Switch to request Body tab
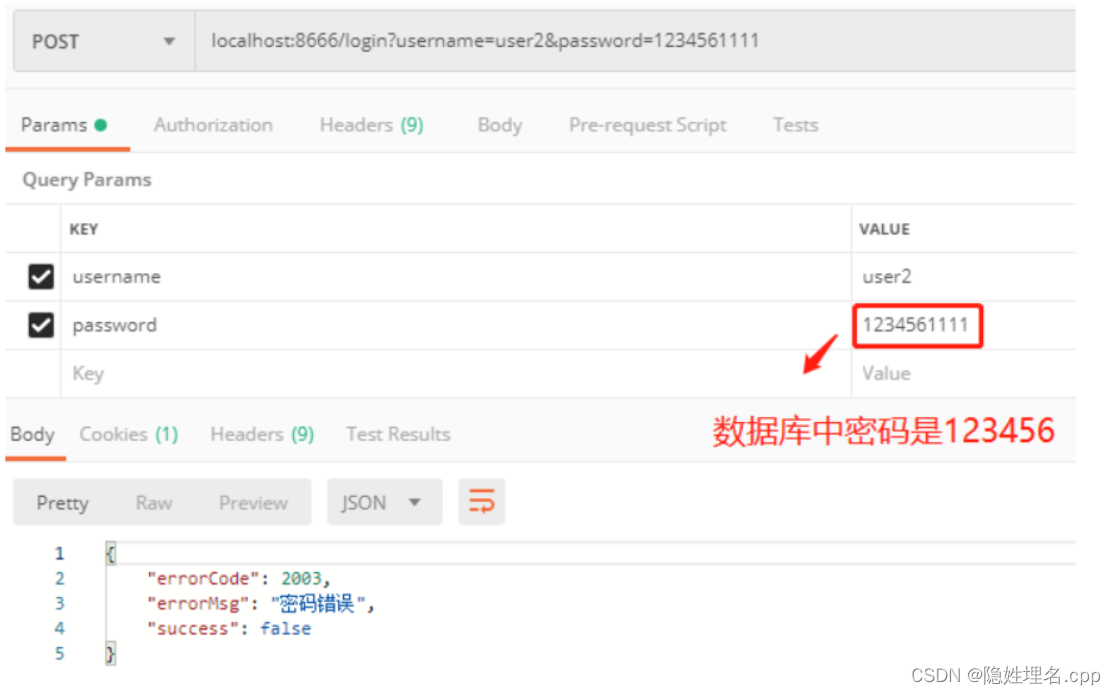The width and height of the screenshot is (1116, 695). (500, 125)
